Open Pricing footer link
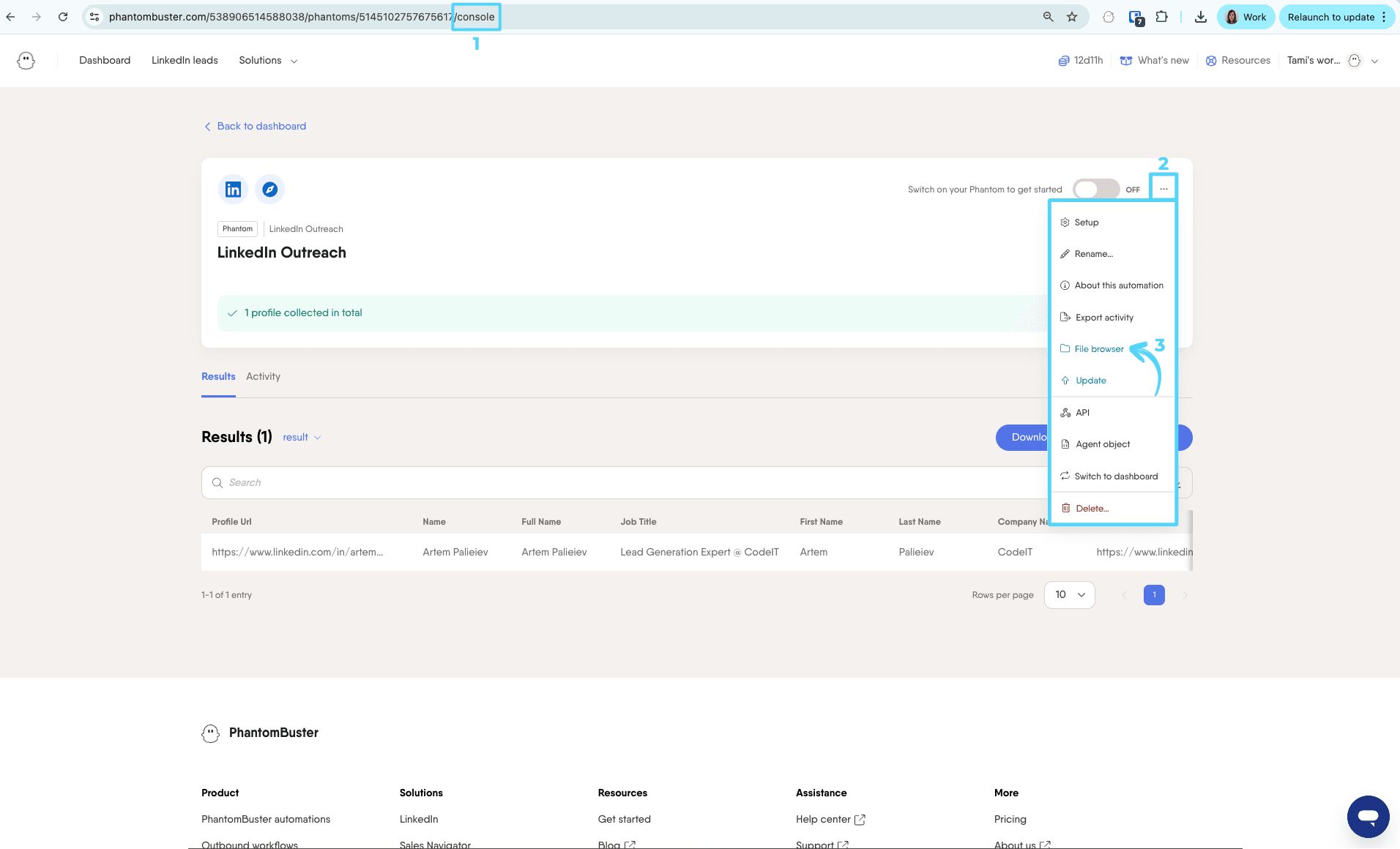Image resolution: width=1400 pixels, height=849 pixels. point(1010,820)
